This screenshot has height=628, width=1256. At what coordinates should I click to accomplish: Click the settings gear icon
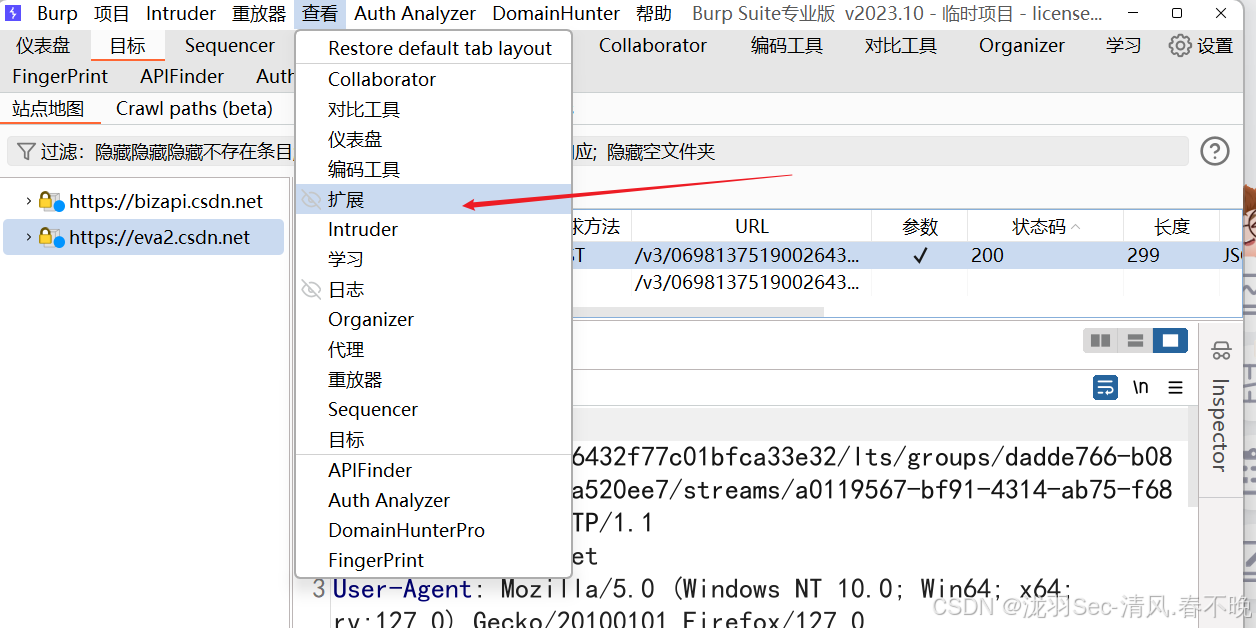(x=1180, y=46)
